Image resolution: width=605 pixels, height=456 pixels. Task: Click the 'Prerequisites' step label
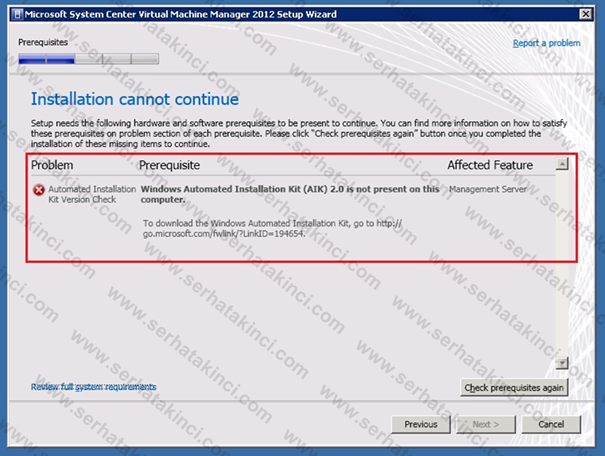point(43,42)
